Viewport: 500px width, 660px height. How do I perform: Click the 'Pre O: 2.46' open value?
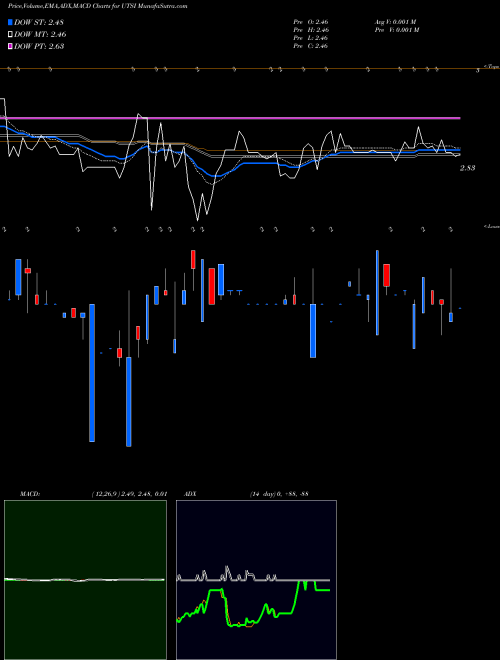pyautogui.click(x=311, y=22)
